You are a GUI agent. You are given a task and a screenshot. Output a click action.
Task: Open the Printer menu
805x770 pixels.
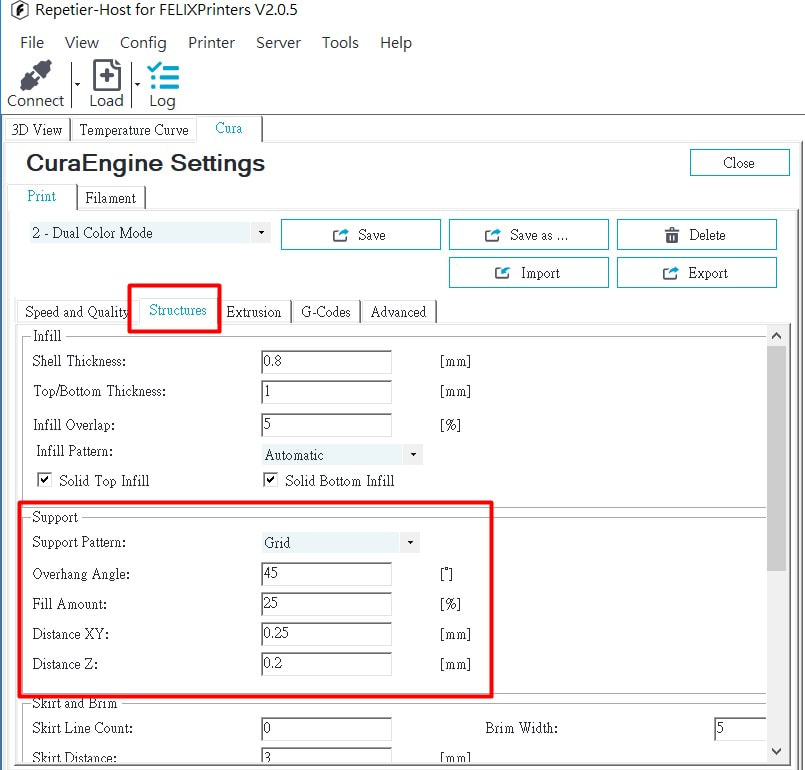pyautogui.click(x=211, y=43)
